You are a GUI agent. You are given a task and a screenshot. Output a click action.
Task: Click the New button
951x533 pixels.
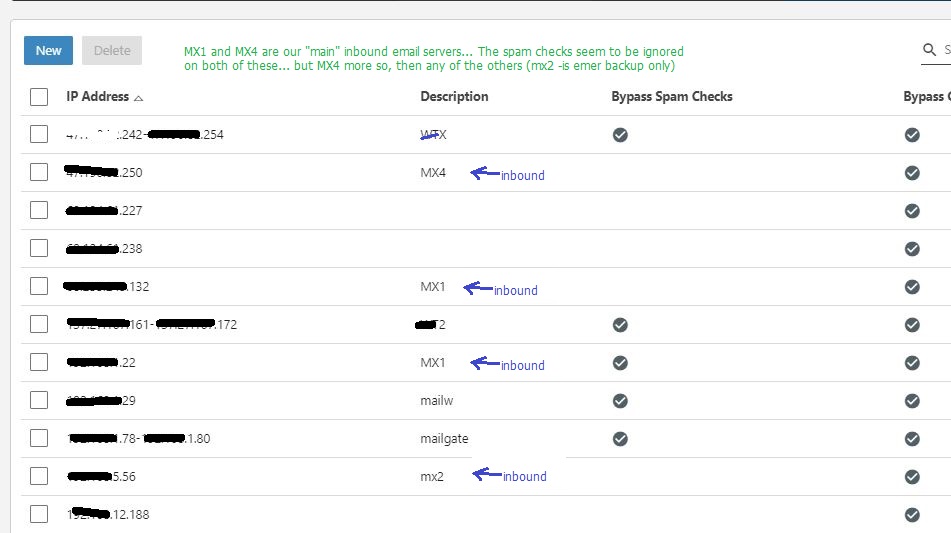pyautogui.click(x=48, y=51)
